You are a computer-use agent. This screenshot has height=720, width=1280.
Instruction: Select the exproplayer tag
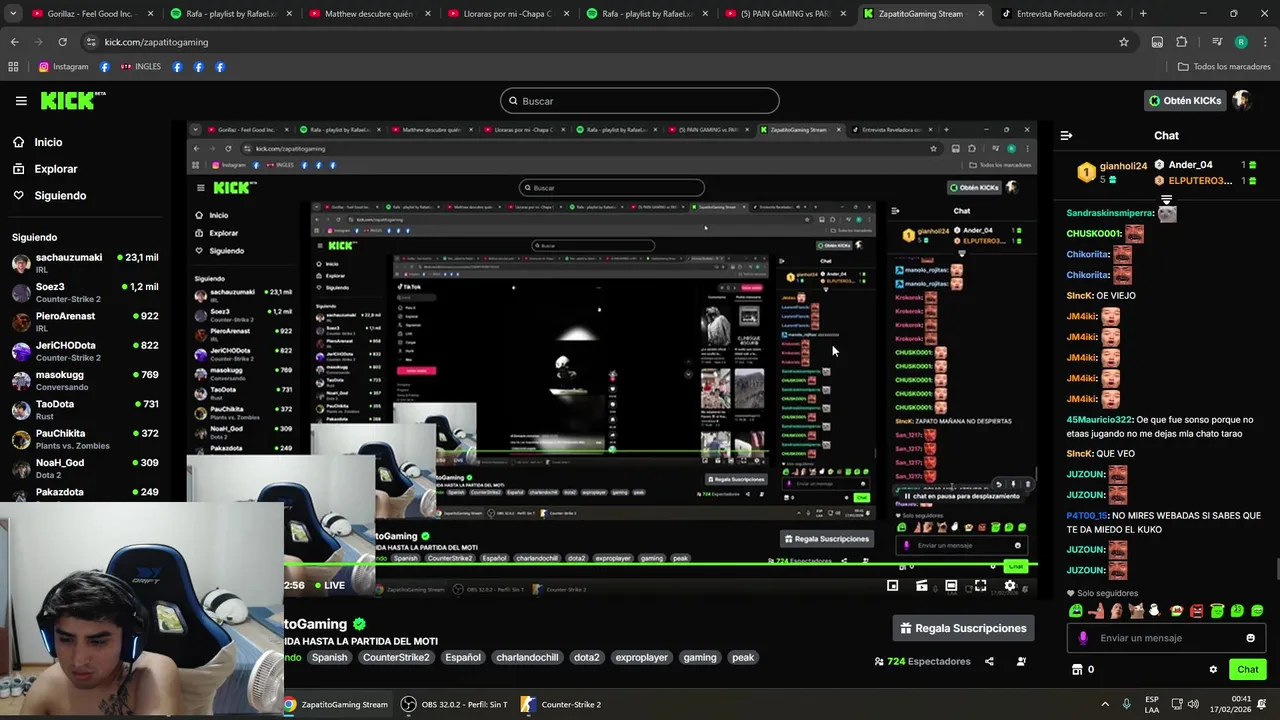(x=641, y=658)
